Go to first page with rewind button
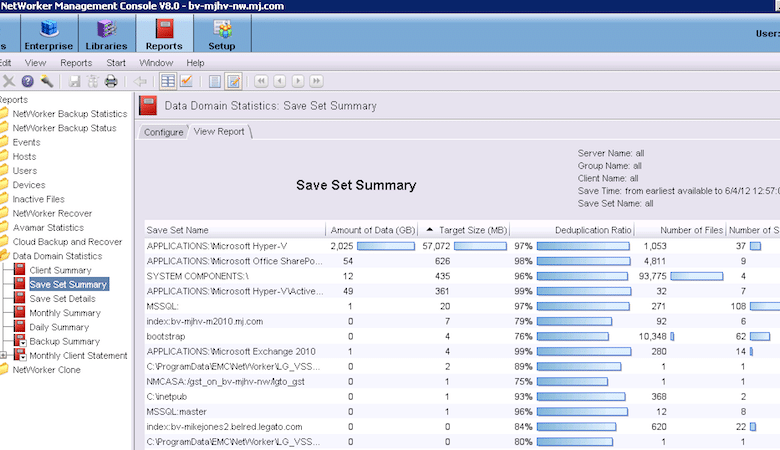Viewport: 780px width, 450px height. 261,81
